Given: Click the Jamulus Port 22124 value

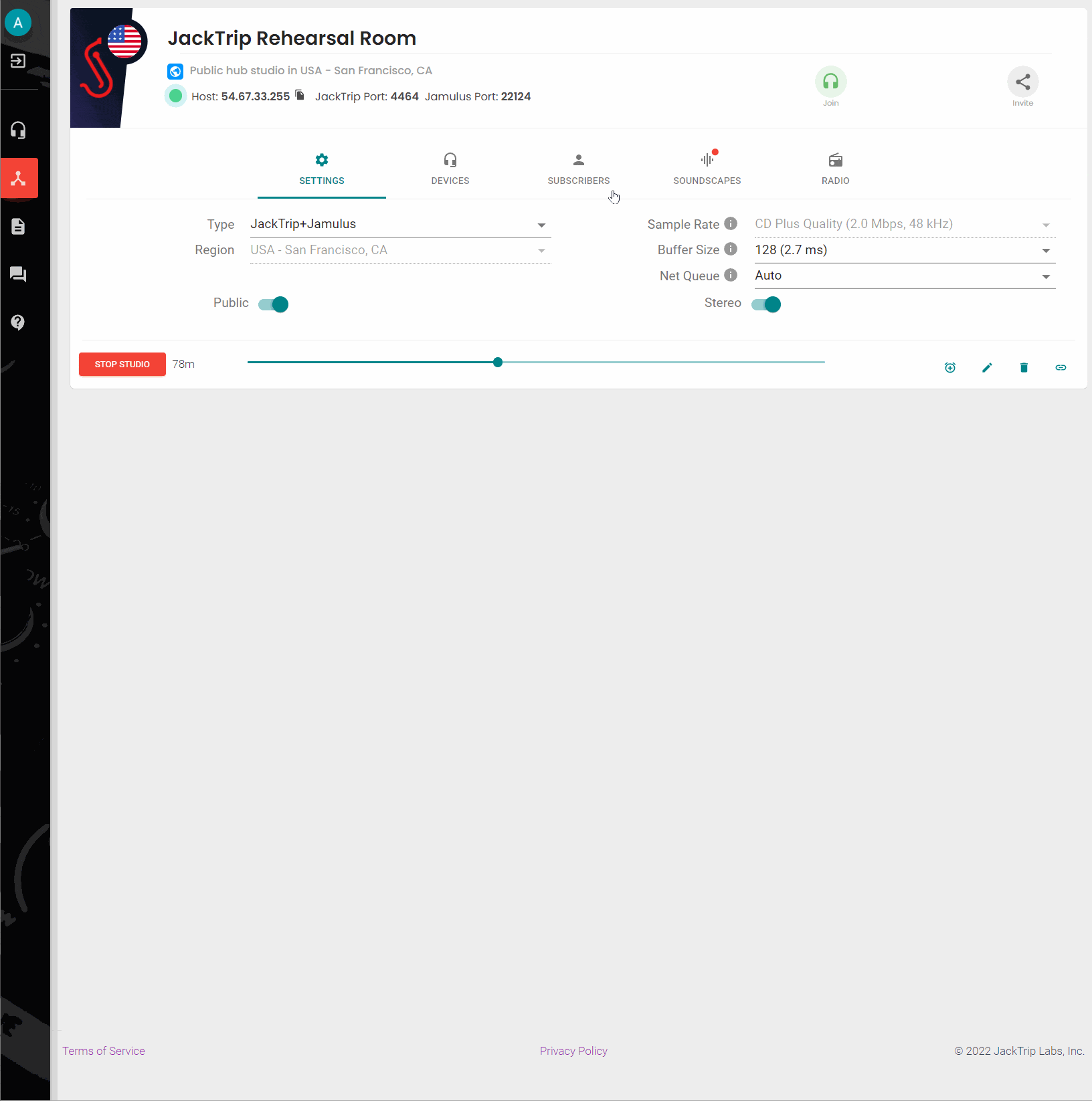Looking at the screenshot, I should 516,96.
